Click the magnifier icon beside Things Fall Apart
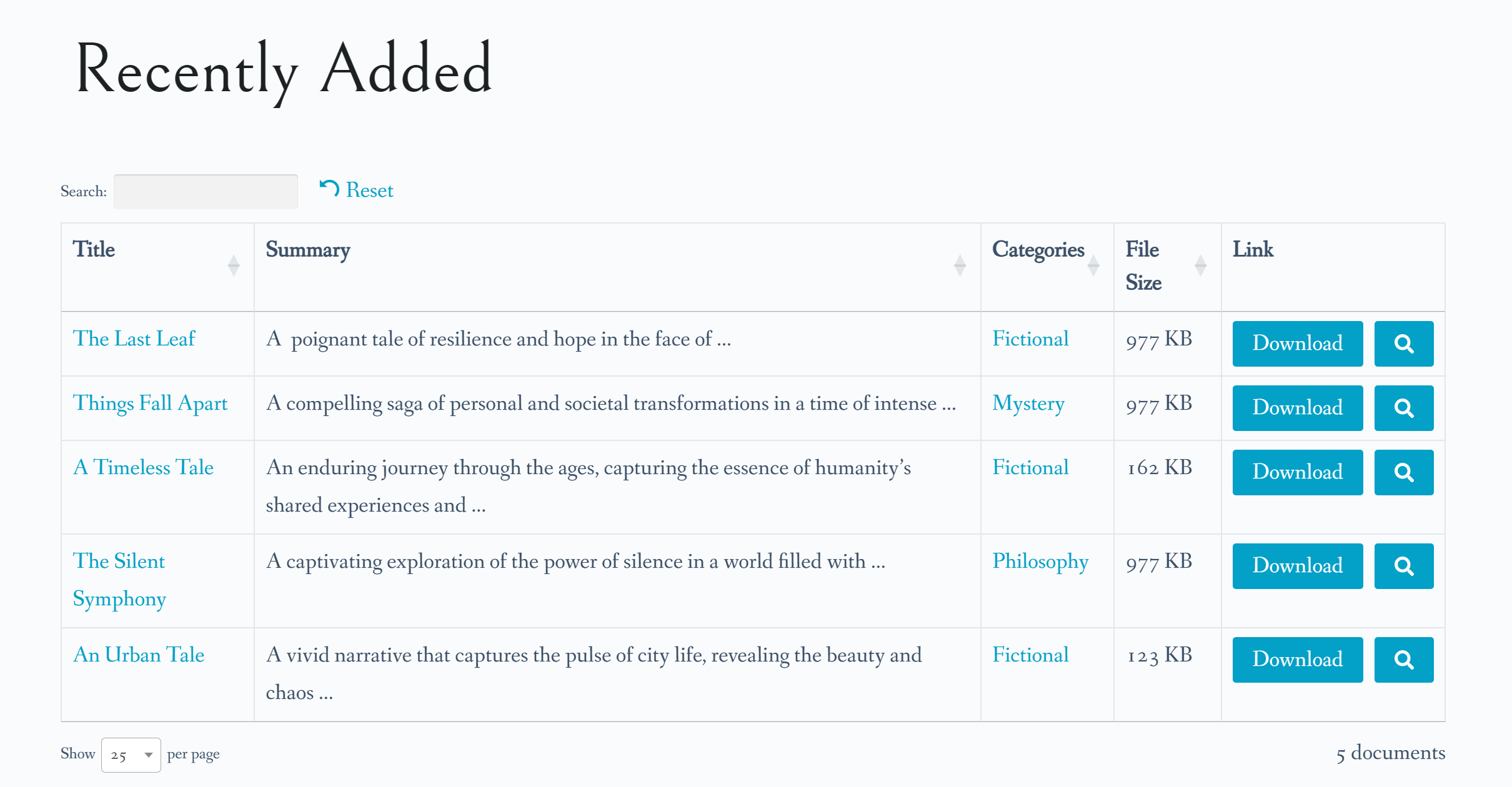1512x787 pixels. pos(1404,408)
